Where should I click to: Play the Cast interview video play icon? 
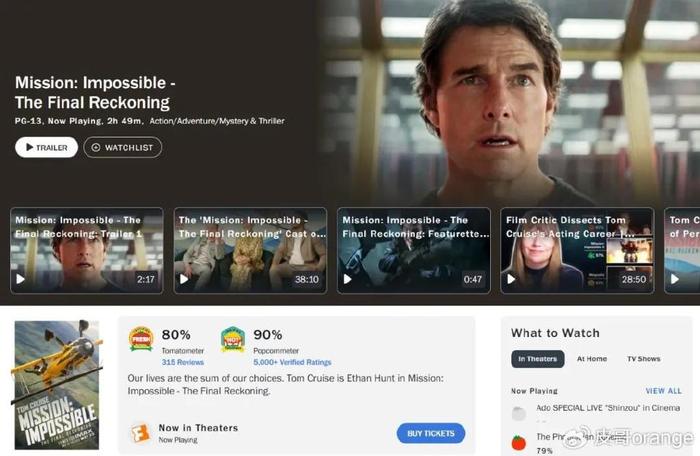184,279
